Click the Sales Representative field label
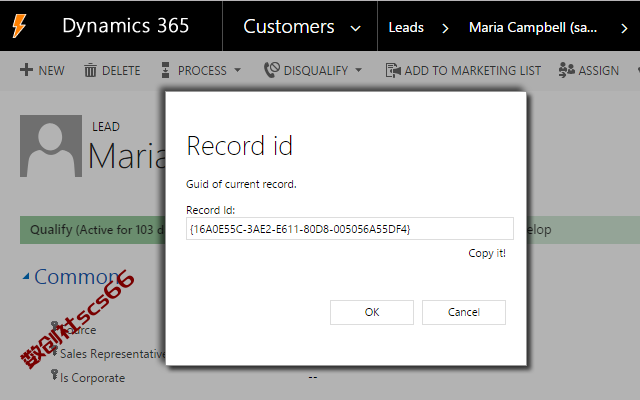The height and width of the screenshot is (400, 640). pos(113,353)
